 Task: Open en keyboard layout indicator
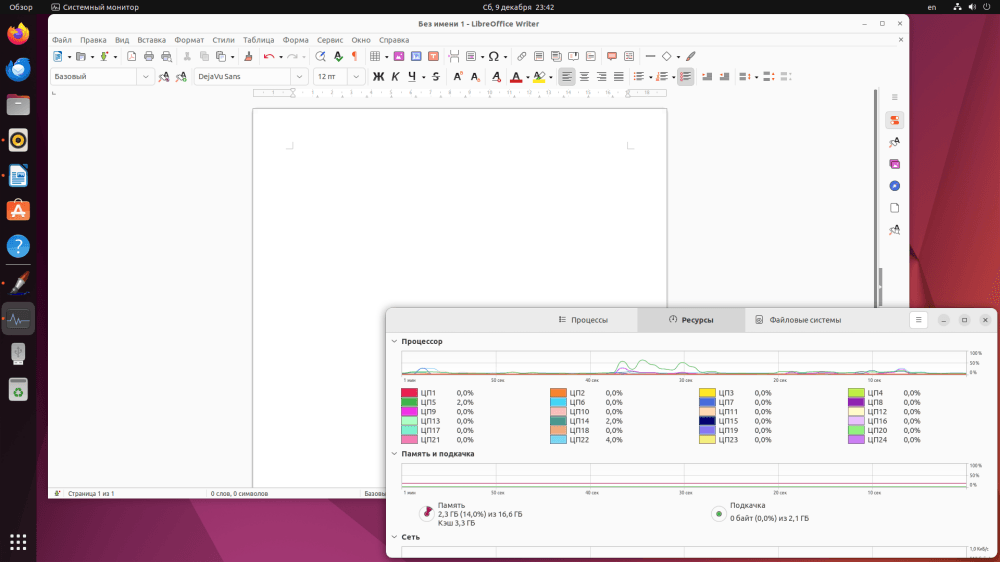point(932,7)
